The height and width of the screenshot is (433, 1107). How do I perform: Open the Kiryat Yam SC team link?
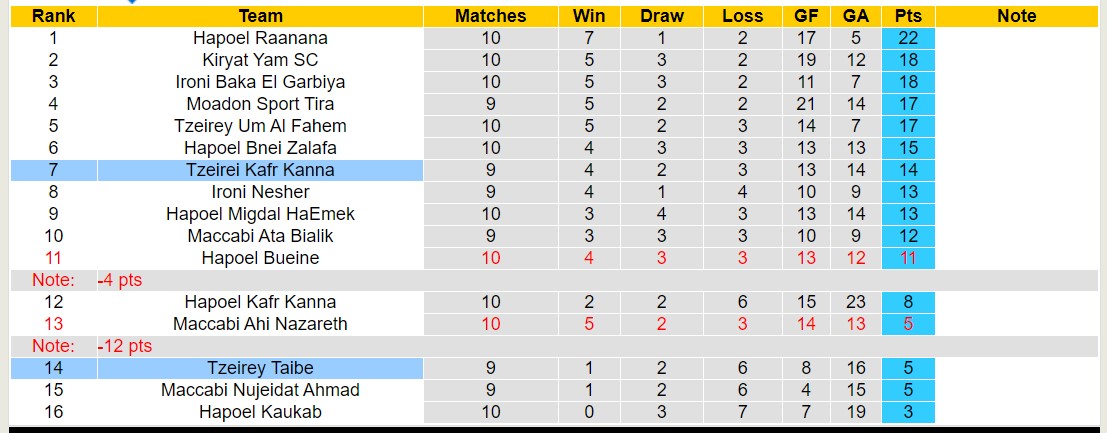(x=260, y=60)
